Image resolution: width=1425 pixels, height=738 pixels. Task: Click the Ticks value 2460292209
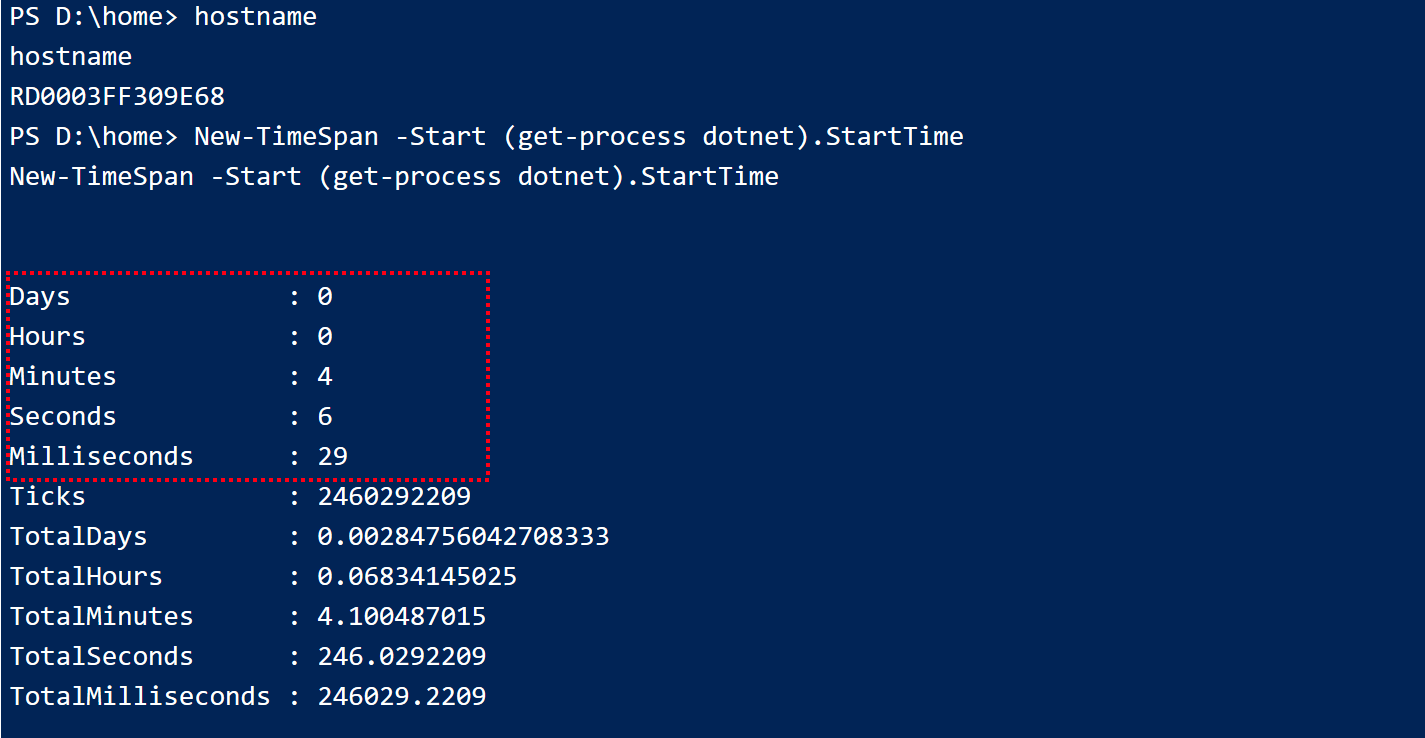[x=394, y=497]
